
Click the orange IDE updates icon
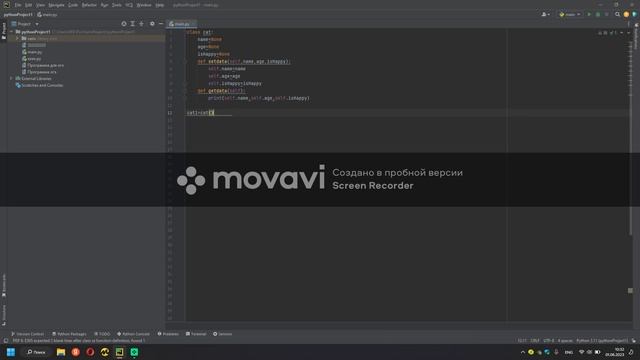coord(626,14)
